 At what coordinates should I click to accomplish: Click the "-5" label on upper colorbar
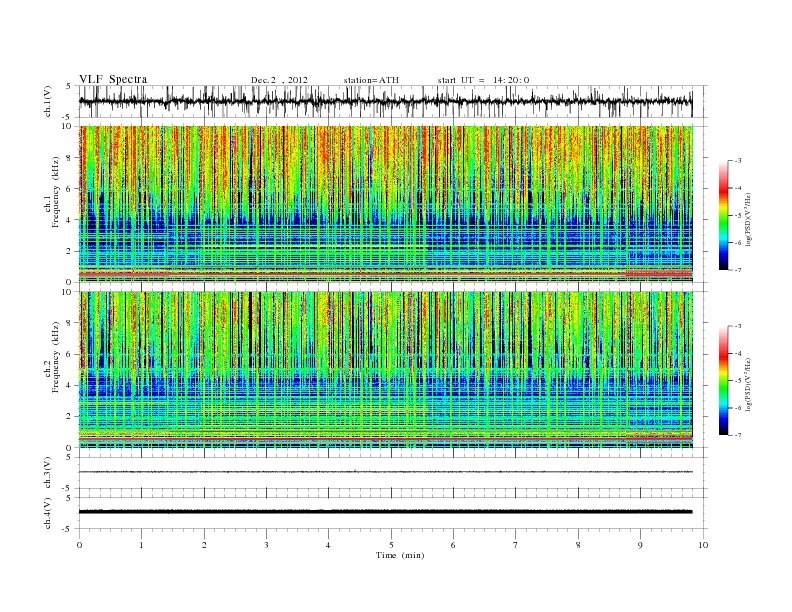point(738,216)
